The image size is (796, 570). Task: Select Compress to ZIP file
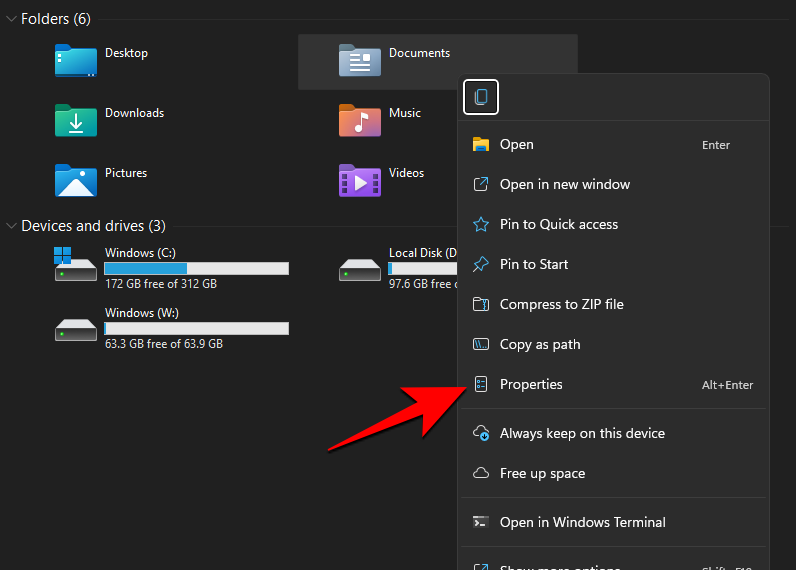[613, 305]
